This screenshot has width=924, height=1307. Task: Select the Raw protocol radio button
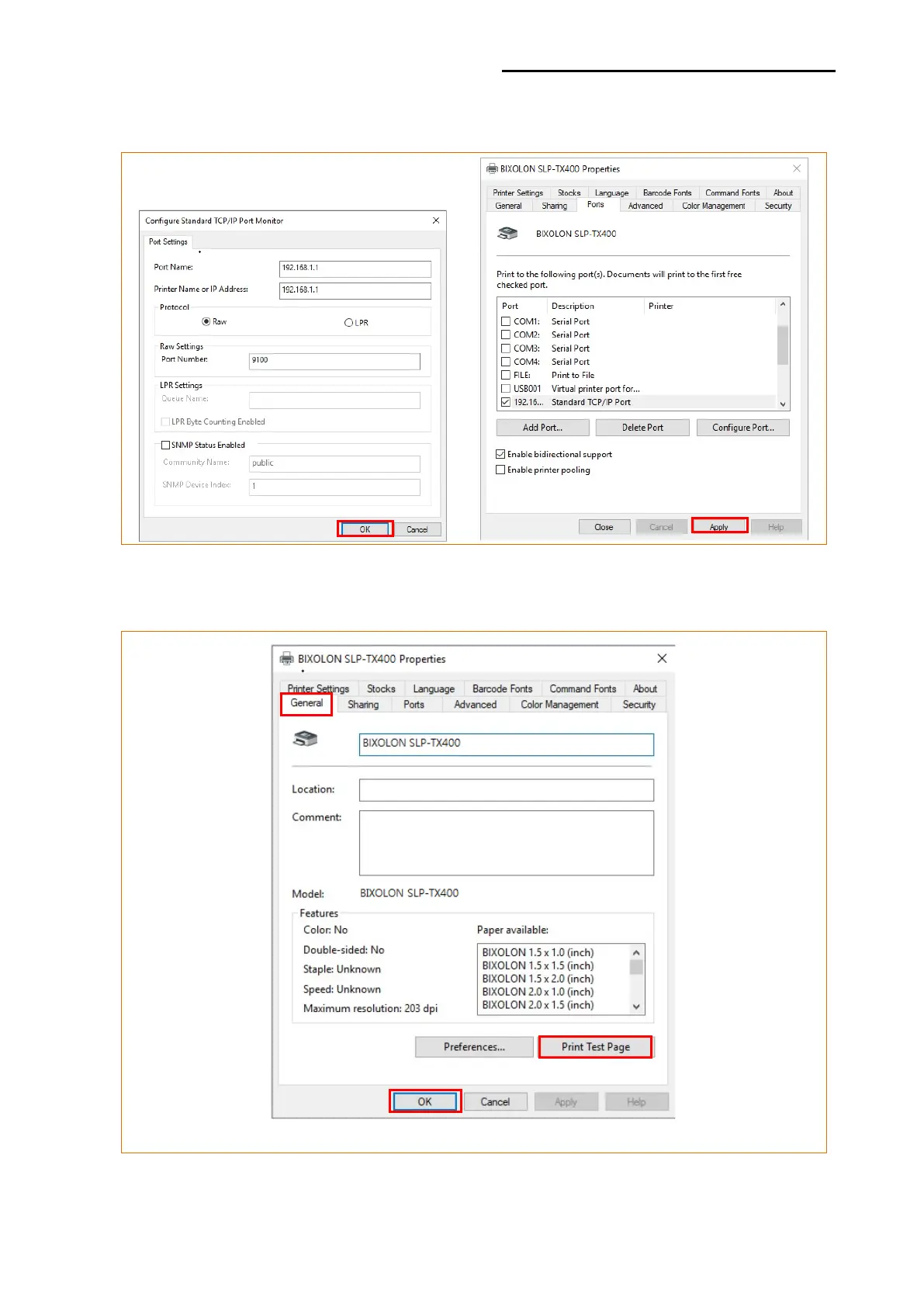coord(206,321)
